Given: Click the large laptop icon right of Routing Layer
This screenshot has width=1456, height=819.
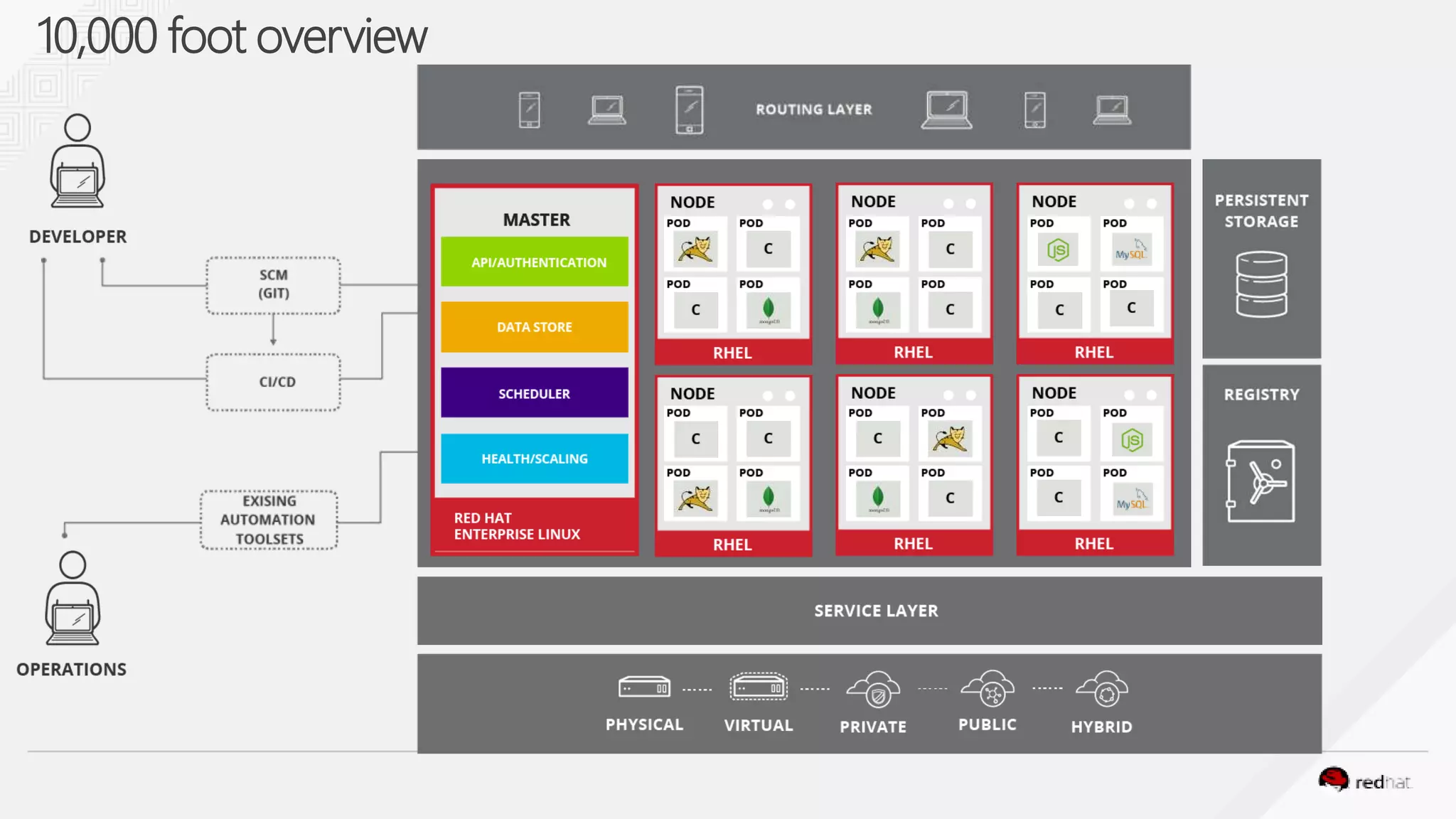Looking at the screenshot, I should (946, 109).
